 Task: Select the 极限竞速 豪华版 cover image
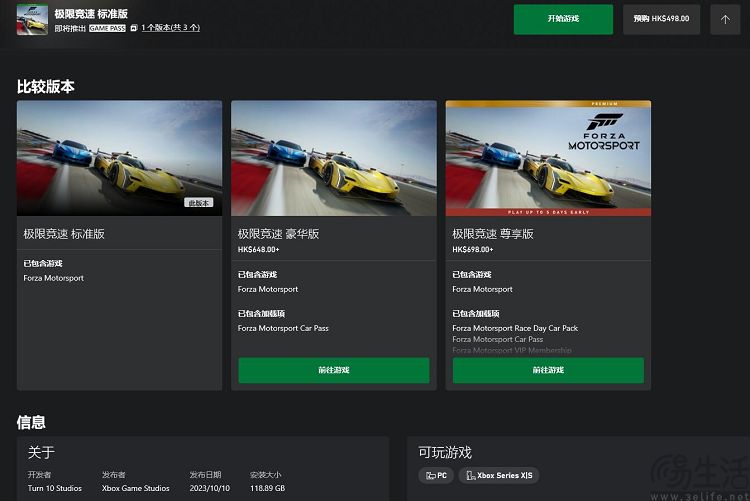[x=334, y=158]
